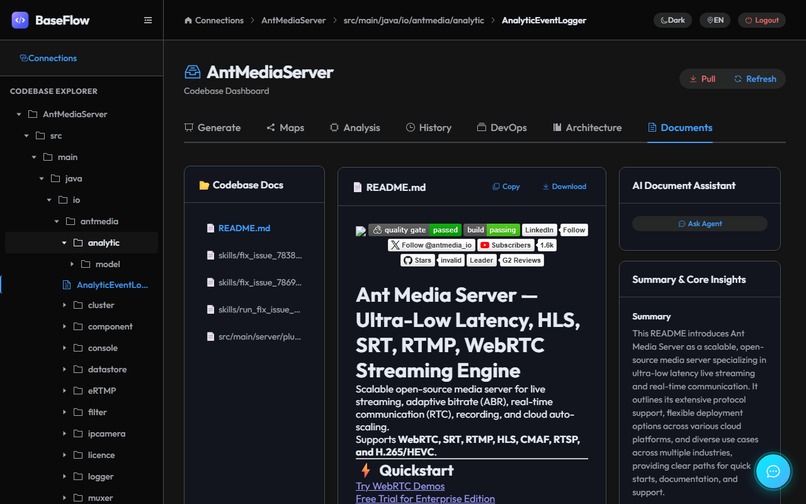The height and width of the screenshot is (504, 806).
Task: Click the Connections breadcrumb
Action: (214, 20)
